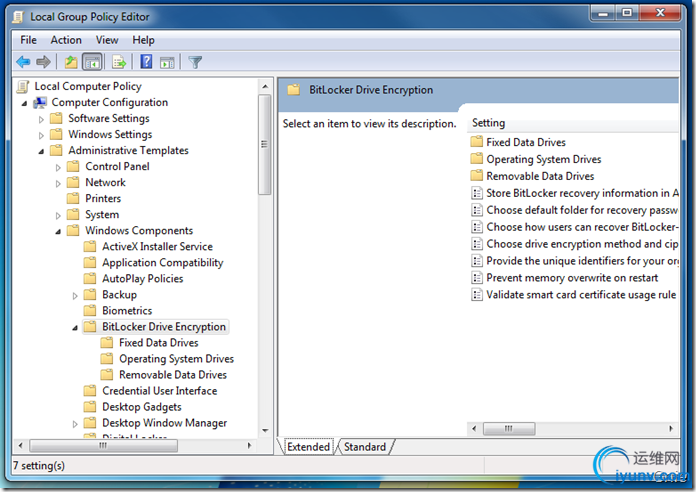The image size is (696, 492).
Task: Click the settings list horizontal scrollbar thumb
Action: pyautogui.click(x=509, y=429)
